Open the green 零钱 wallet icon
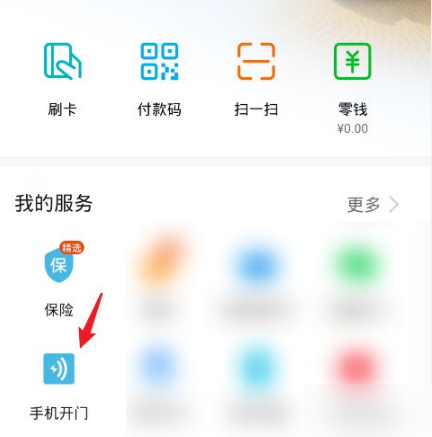This screenshot has width=432, height=437. tap(352, 61)
